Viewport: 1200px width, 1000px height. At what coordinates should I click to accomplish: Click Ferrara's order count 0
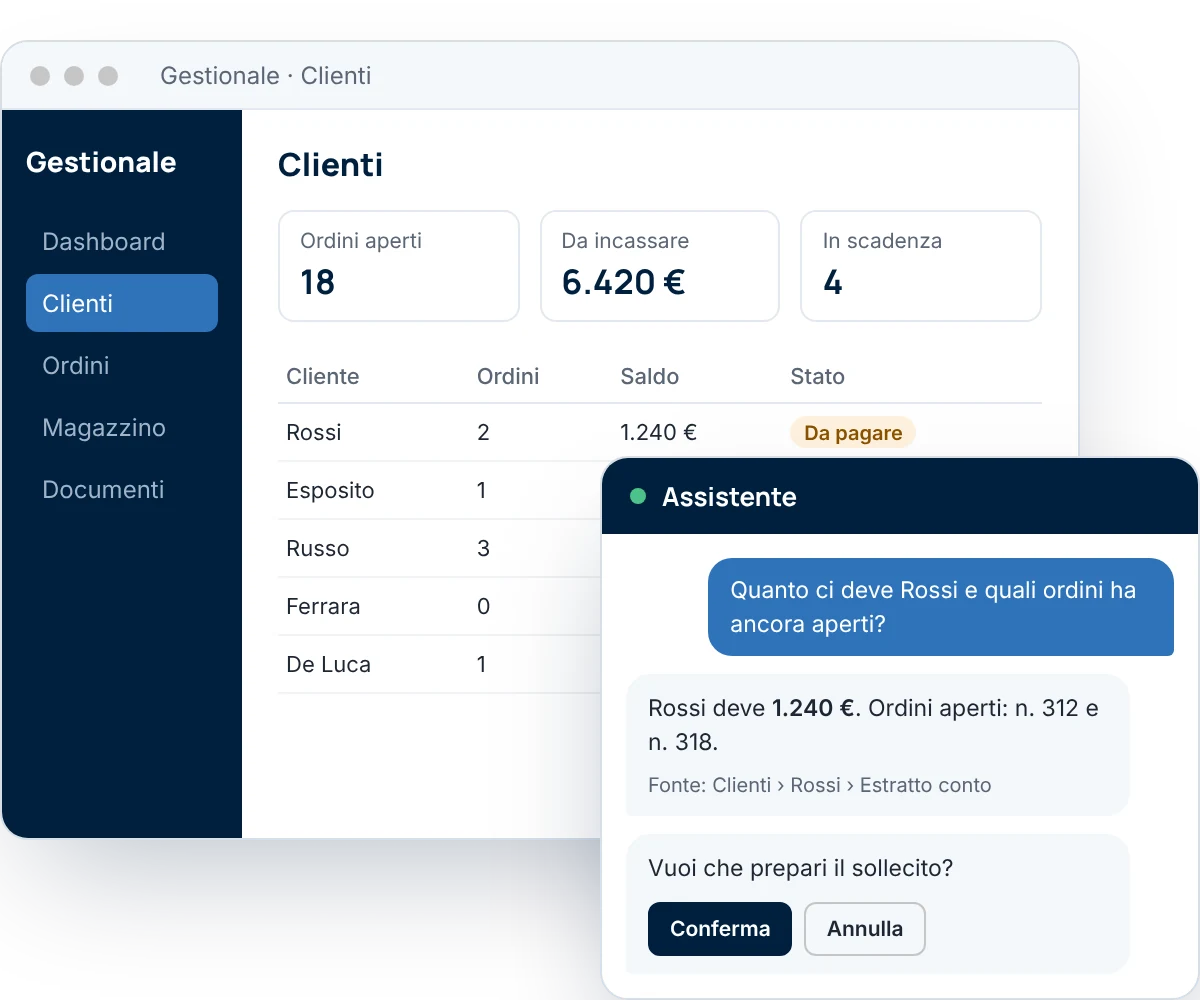pyautogui.click(x=484, y=607)
